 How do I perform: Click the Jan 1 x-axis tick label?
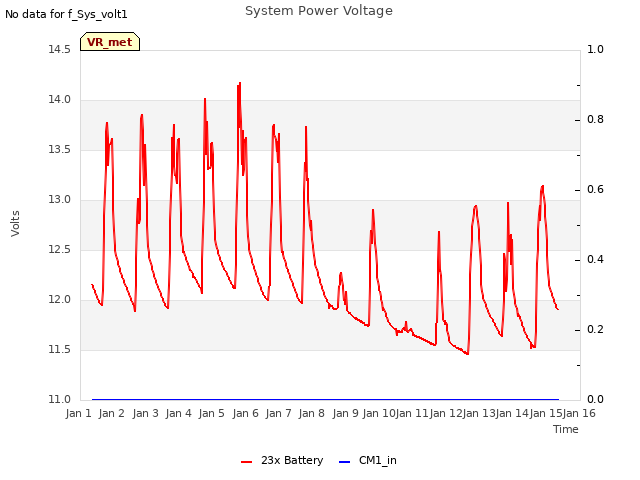pos(78,413)
